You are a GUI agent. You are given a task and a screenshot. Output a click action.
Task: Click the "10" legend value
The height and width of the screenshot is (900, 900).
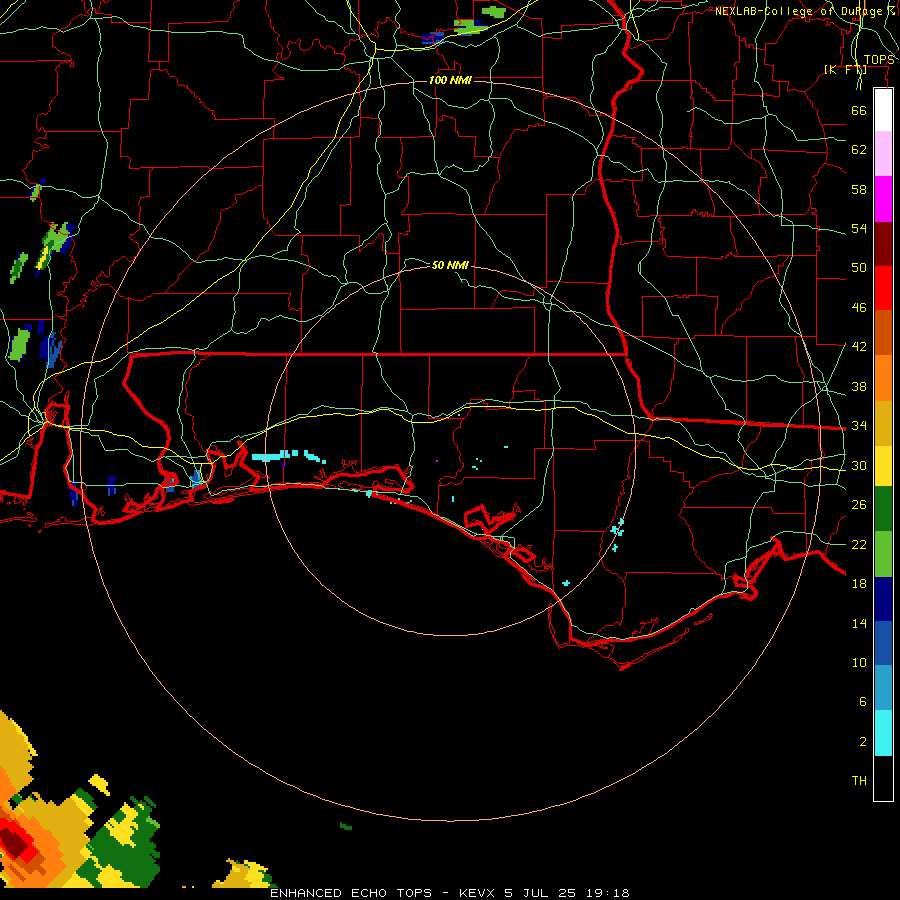(859, 662)
